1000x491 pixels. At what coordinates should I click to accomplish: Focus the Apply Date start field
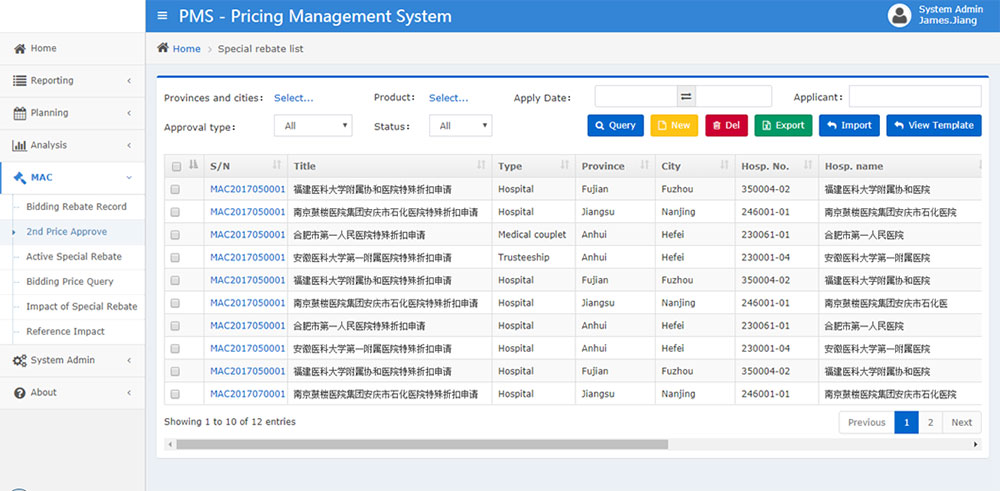click(x=636, y=96)
